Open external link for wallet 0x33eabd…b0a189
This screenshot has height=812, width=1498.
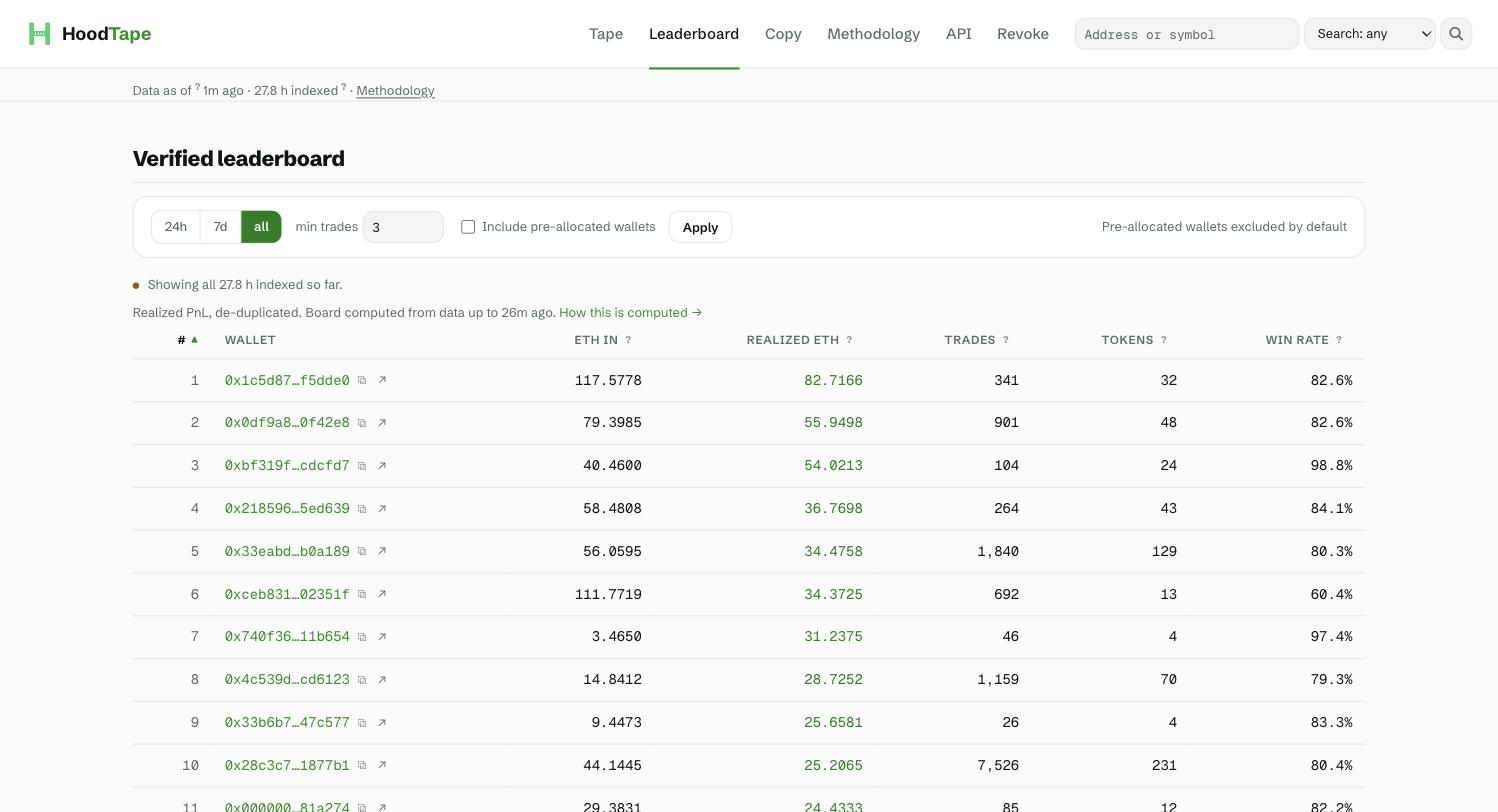pos(382,551)
